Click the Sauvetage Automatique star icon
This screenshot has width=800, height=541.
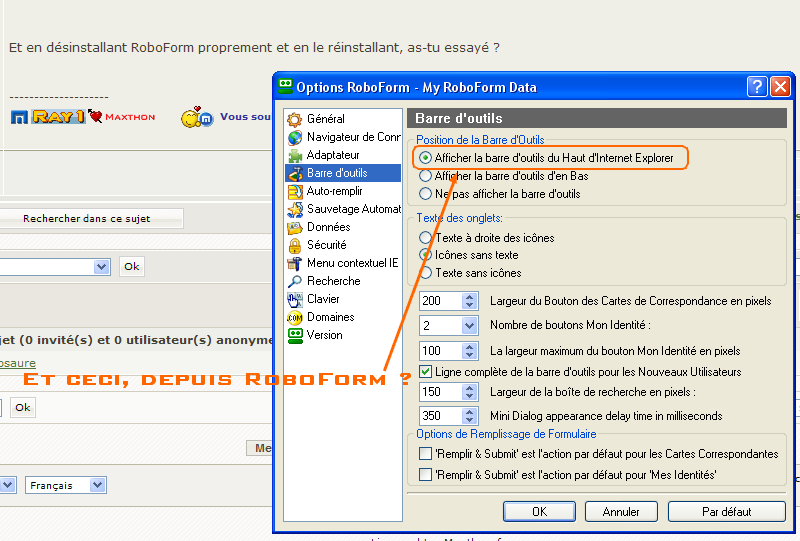pyautogui.click(x=294, y=209)
